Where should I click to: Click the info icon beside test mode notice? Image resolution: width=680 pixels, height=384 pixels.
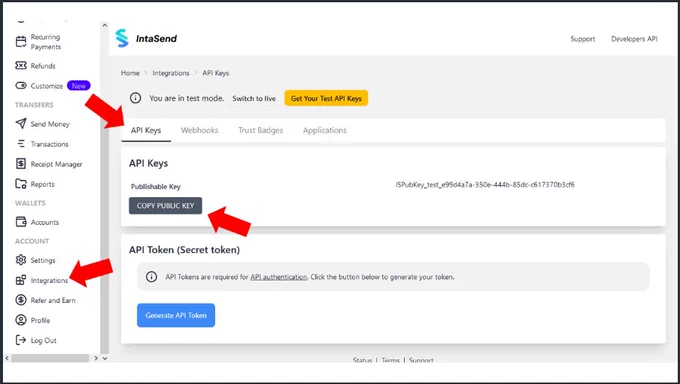pos(136,98)
